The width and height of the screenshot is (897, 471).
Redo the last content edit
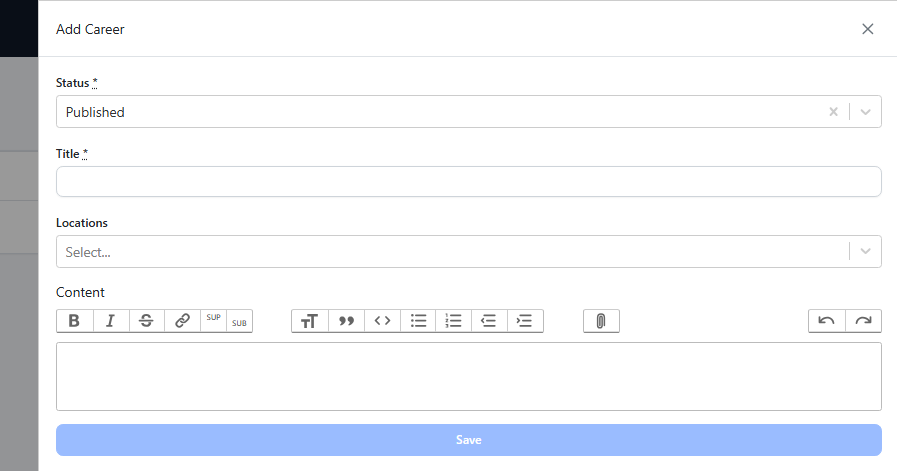(863, 321)
